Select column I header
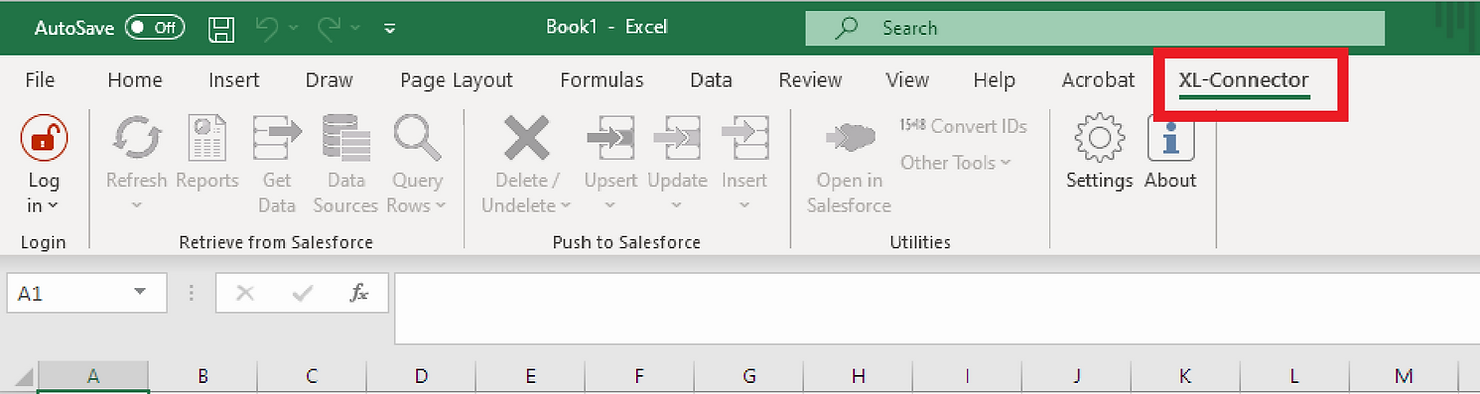This screenshot has height=394, width=1480. coord(967,377)
